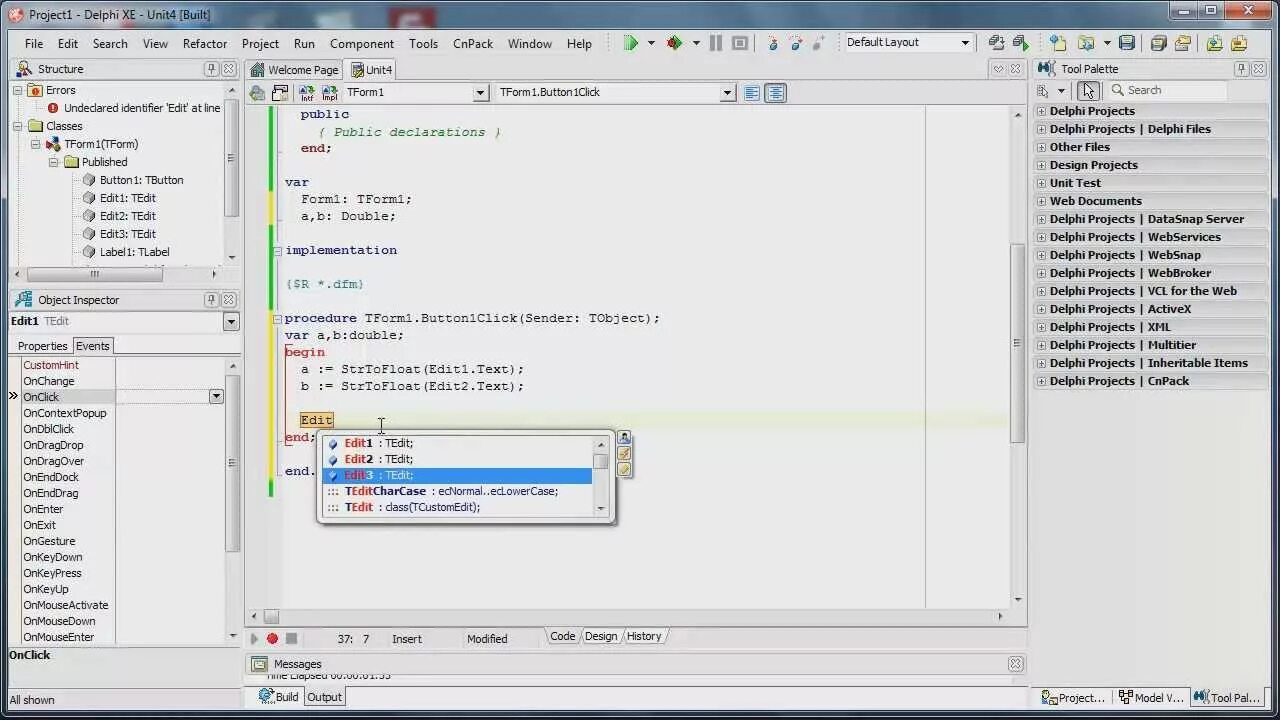Pin the Tool Palette panel
1280x720 pixels.
pyautogui.click(x=1241, y=69)
